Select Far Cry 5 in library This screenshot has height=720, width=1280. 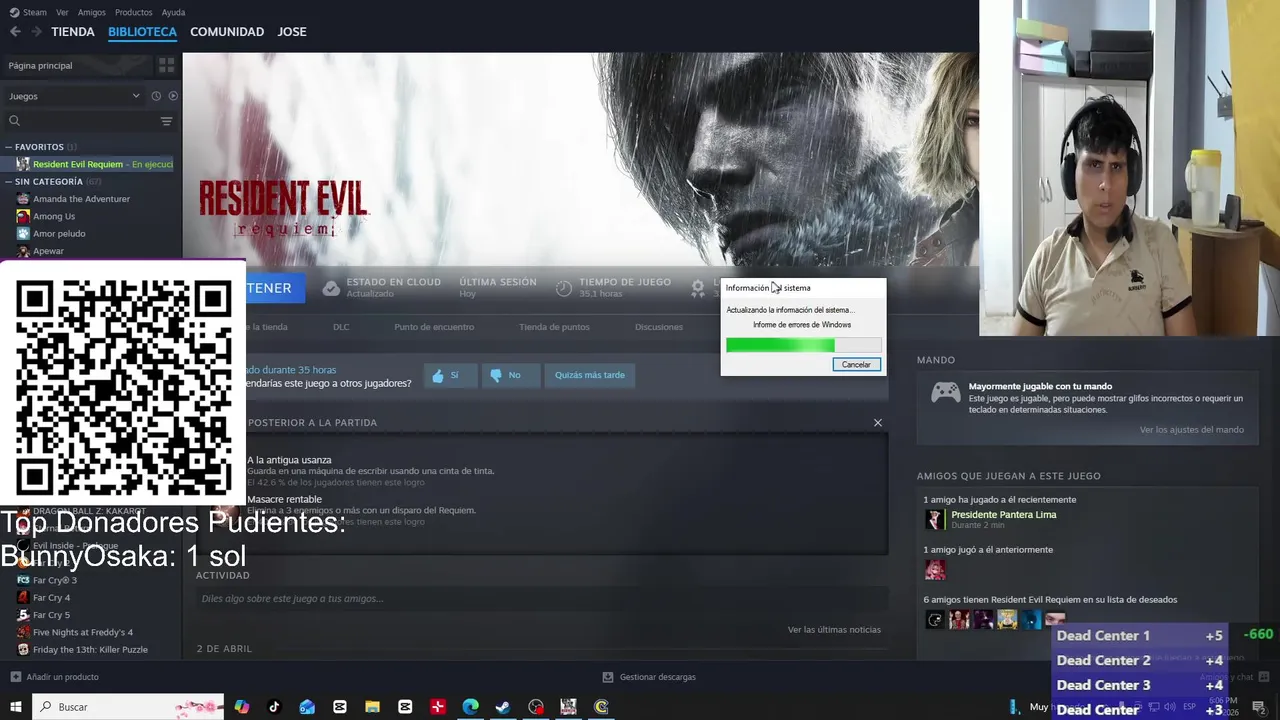[51, 615]
